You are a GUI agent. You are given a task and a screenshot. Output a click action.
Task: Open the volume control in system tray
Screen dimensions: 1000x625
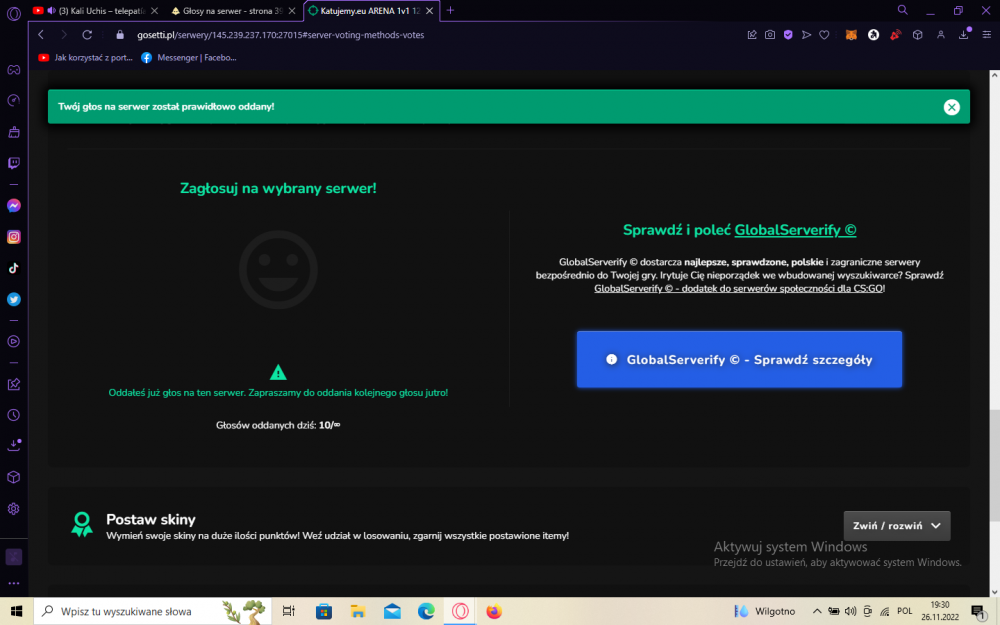pos(850,611)
